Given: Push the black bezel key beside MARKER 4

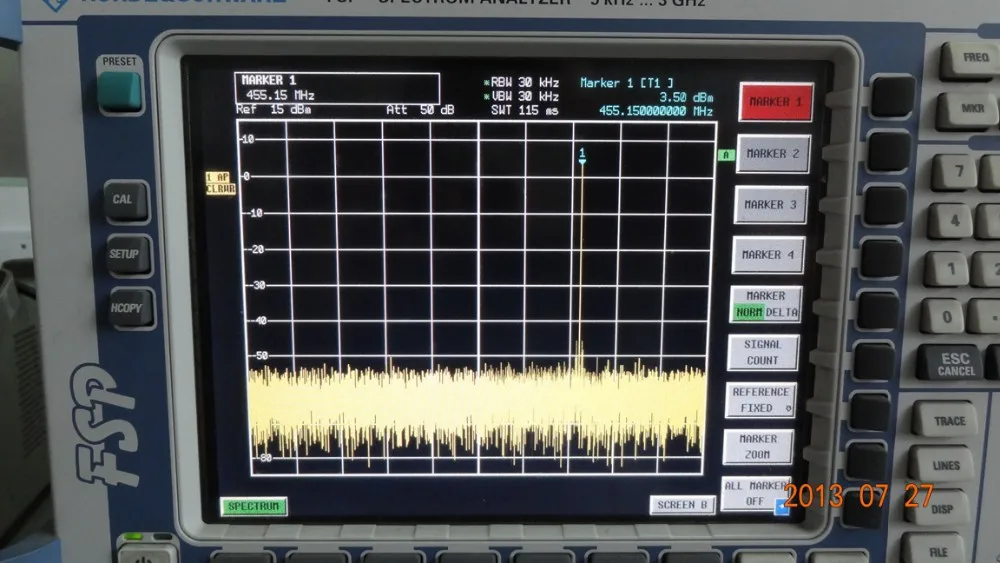Looking at the screenshot, I should (x=881, y=259).
